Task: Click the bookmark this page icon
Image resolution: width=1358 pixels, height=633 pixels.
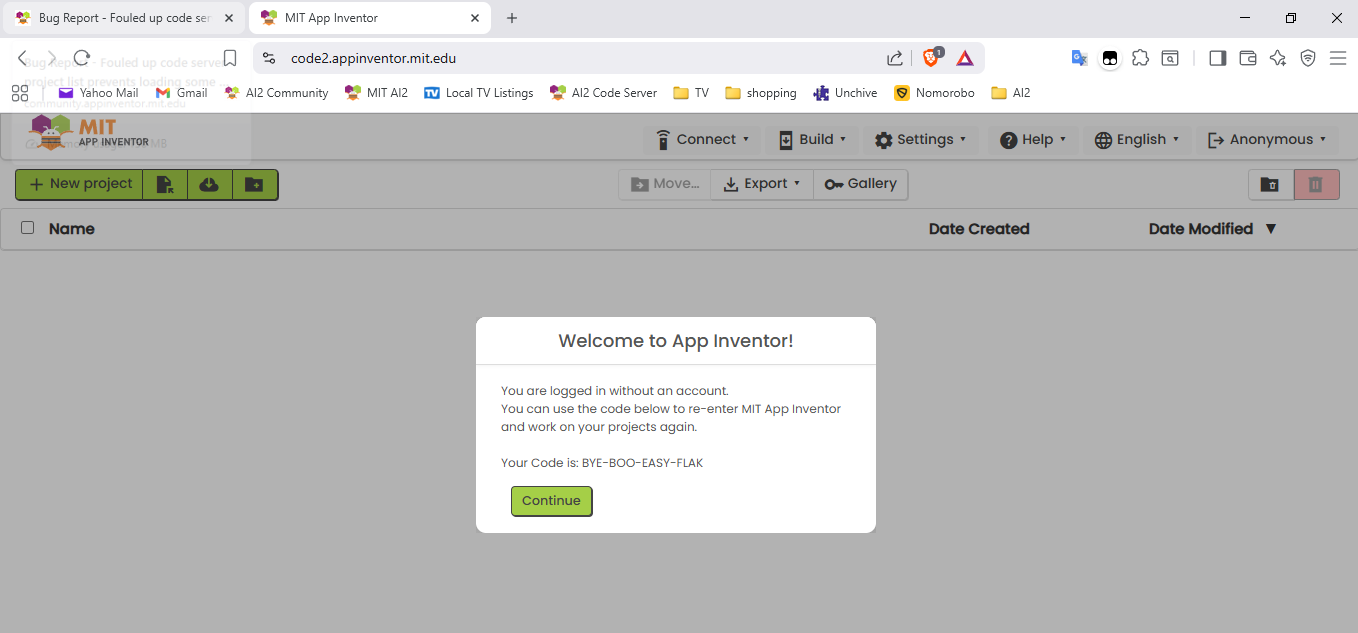Action: coord(230,58)
